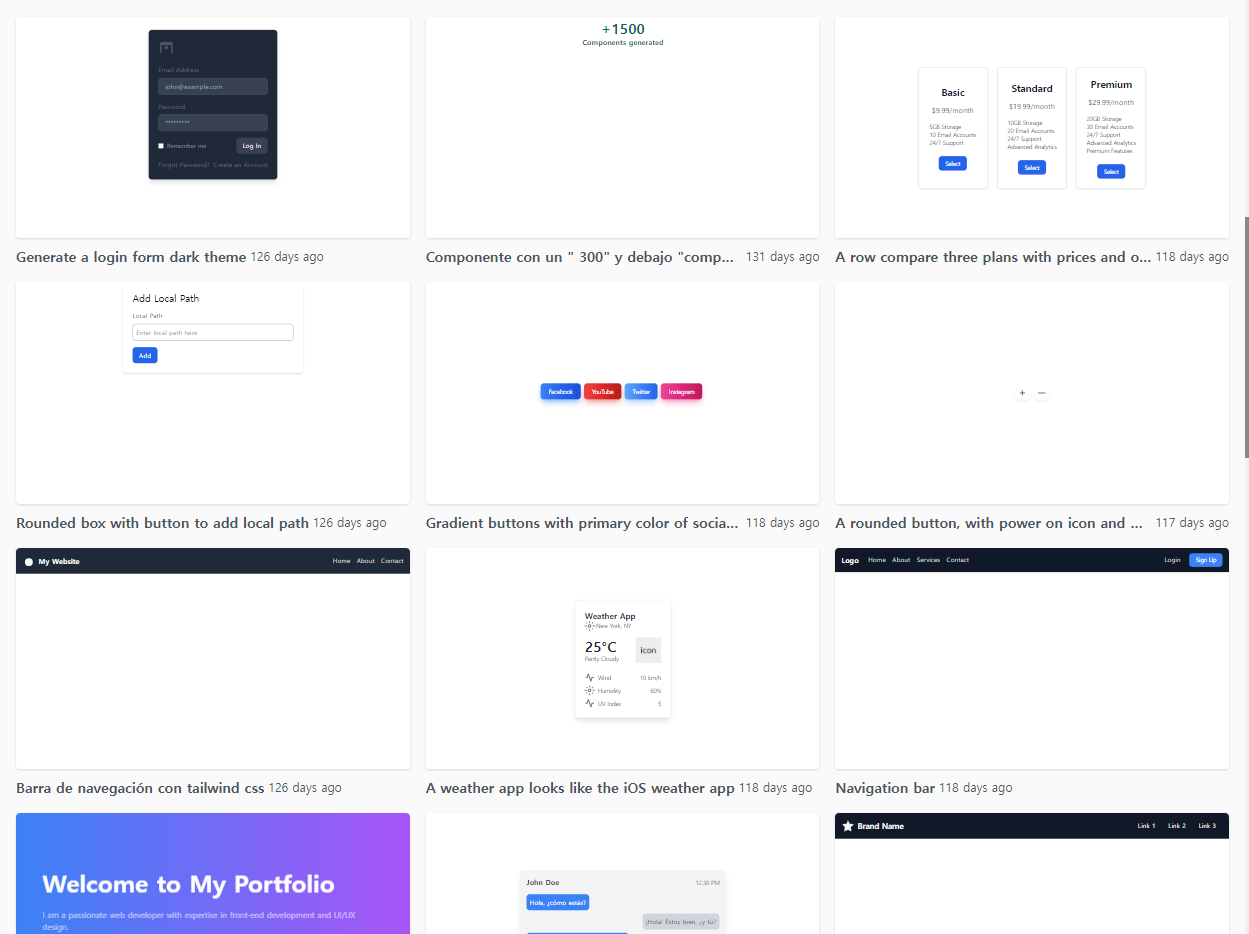Click the '¡Hola! Estoy bien, ¿y tú?' reply bubble
This screenshot has height=934, width=1249.
[681, 922]
